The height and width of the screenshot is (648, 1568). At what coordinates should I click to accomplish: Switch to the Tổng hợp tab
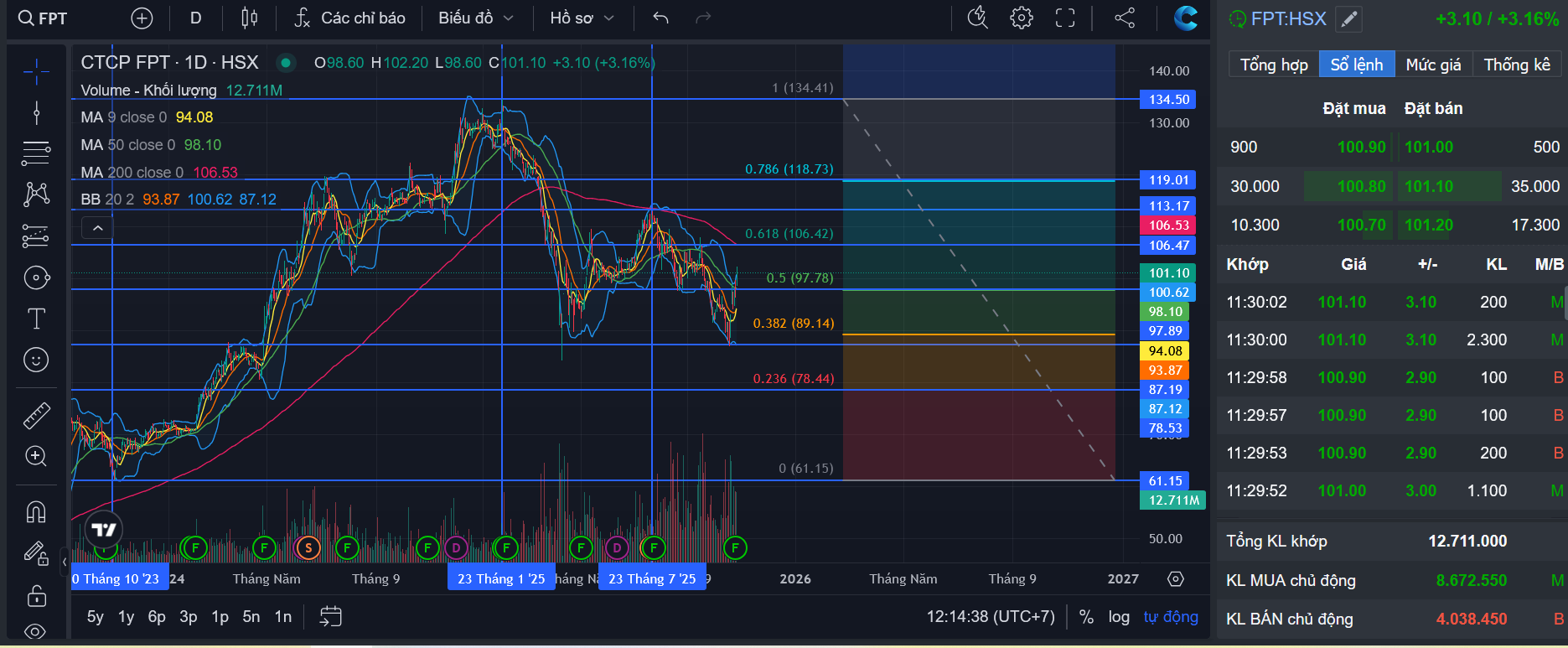click(x=1274, y=65)
